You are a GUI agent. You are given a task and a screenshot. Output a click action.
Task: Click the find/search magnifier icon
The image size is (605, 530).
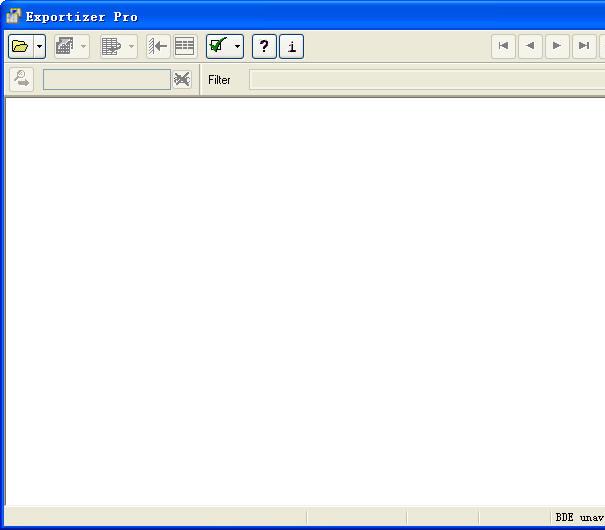(x=21, y=79)
